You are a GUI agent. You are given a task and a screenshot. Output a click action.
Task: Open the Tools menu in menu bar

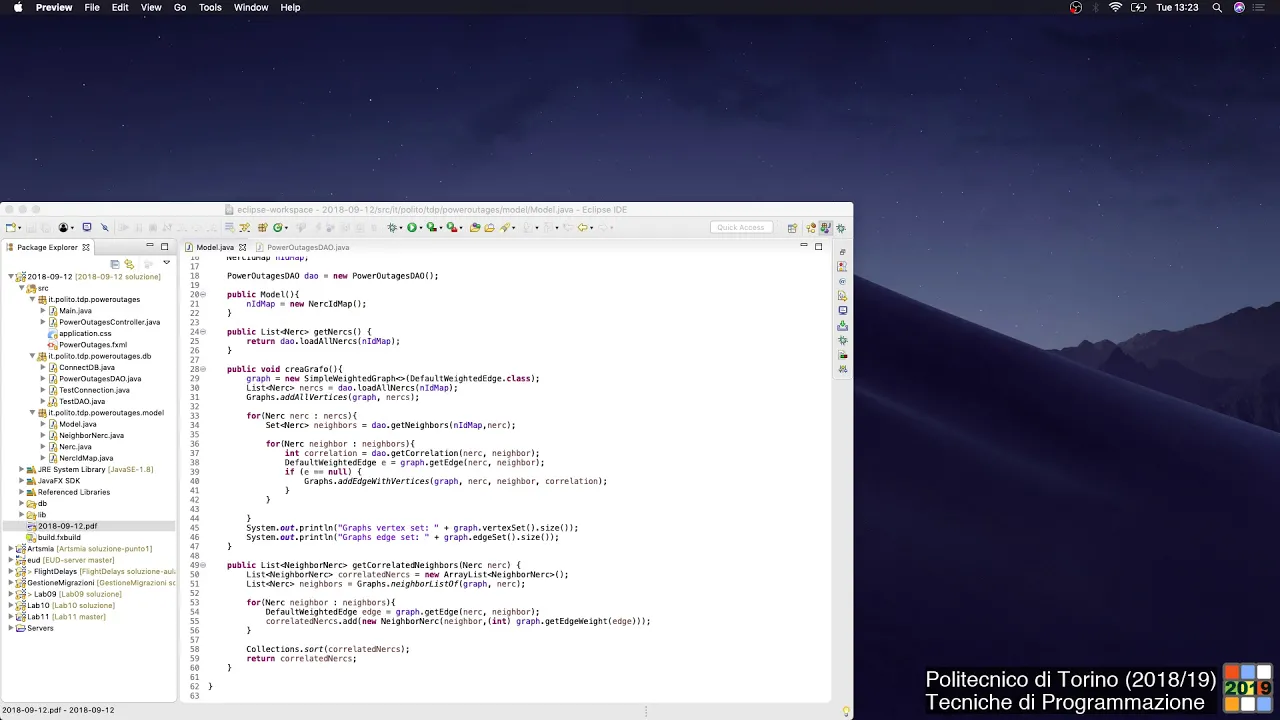pyautogui.click(x=210, y=7)
